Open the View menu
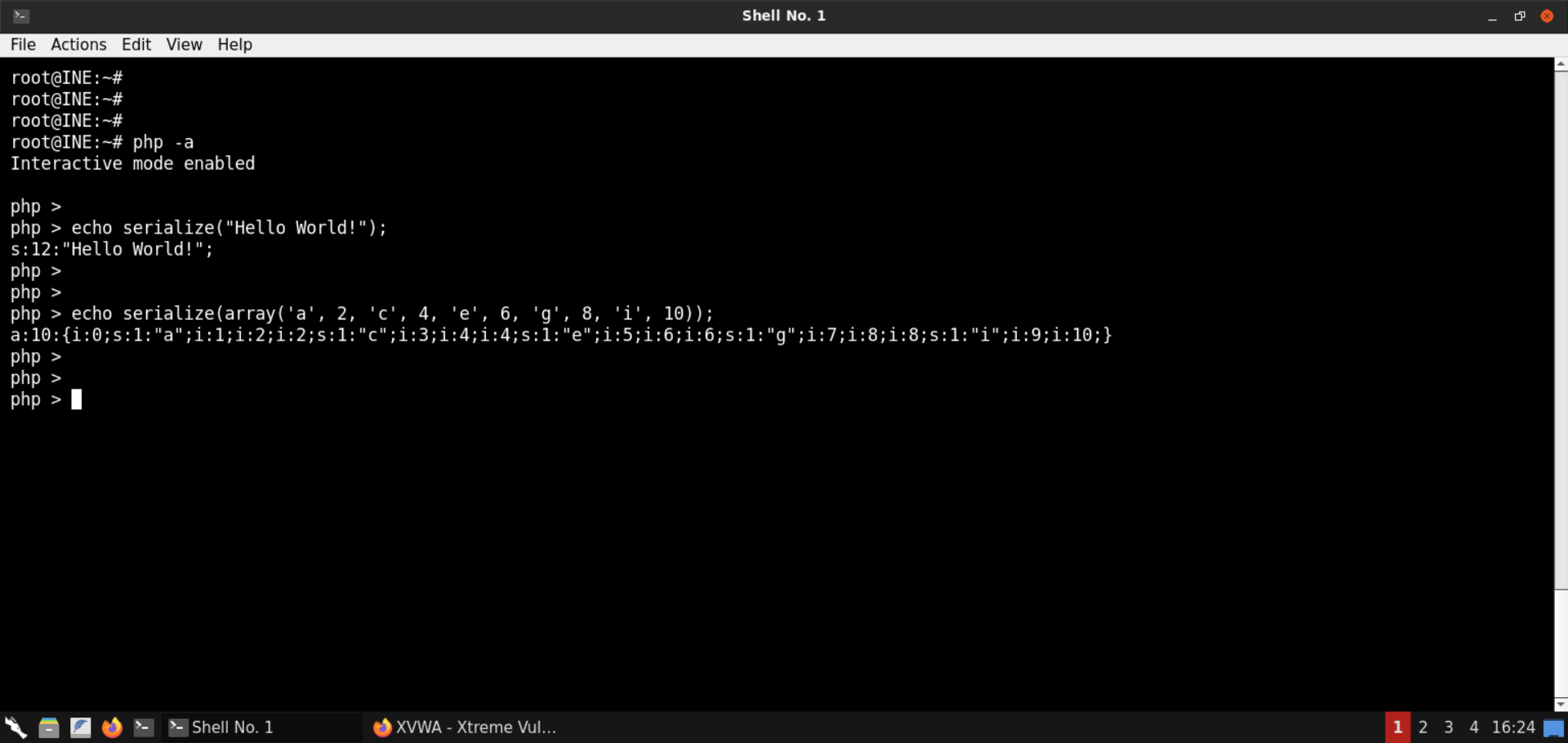 coord(184,45)
